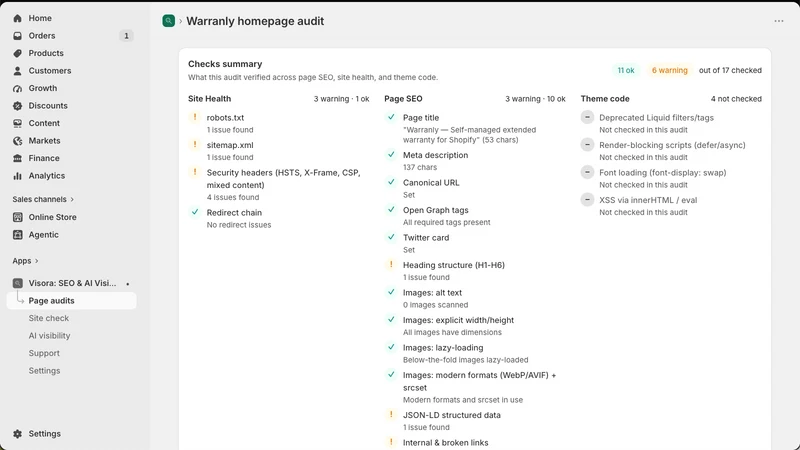The height and width of the screenshot is (450, 800).
Task: Click the sitemap.xml warning icon
Action: [x=195, y=145]
